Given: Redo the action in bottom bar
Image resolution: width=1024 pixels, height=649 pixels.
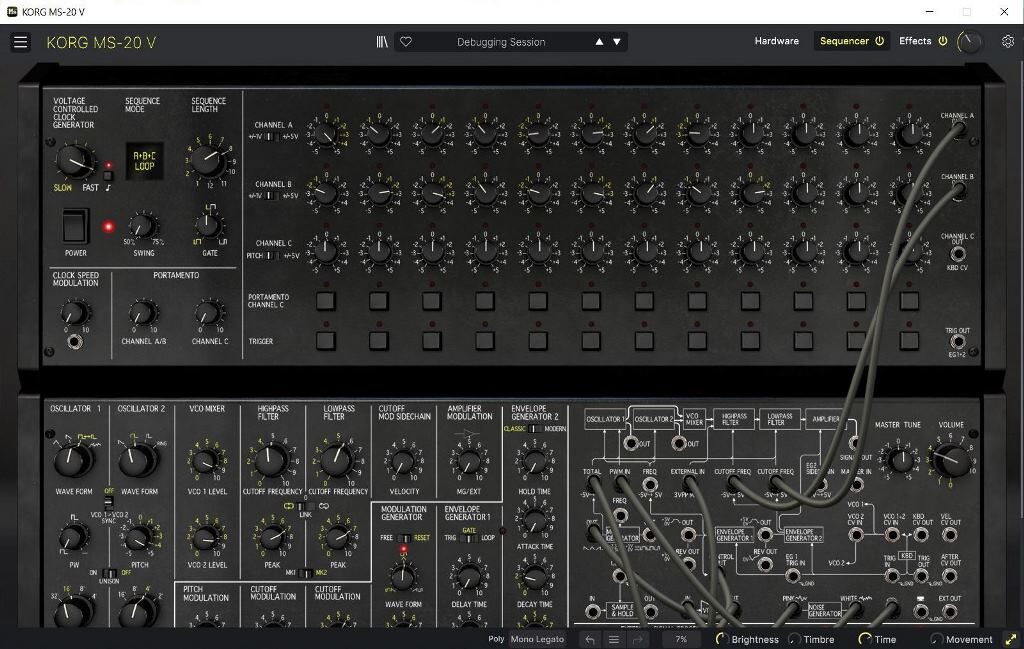Looking at the screenshot, I should (x=638, y=640).
